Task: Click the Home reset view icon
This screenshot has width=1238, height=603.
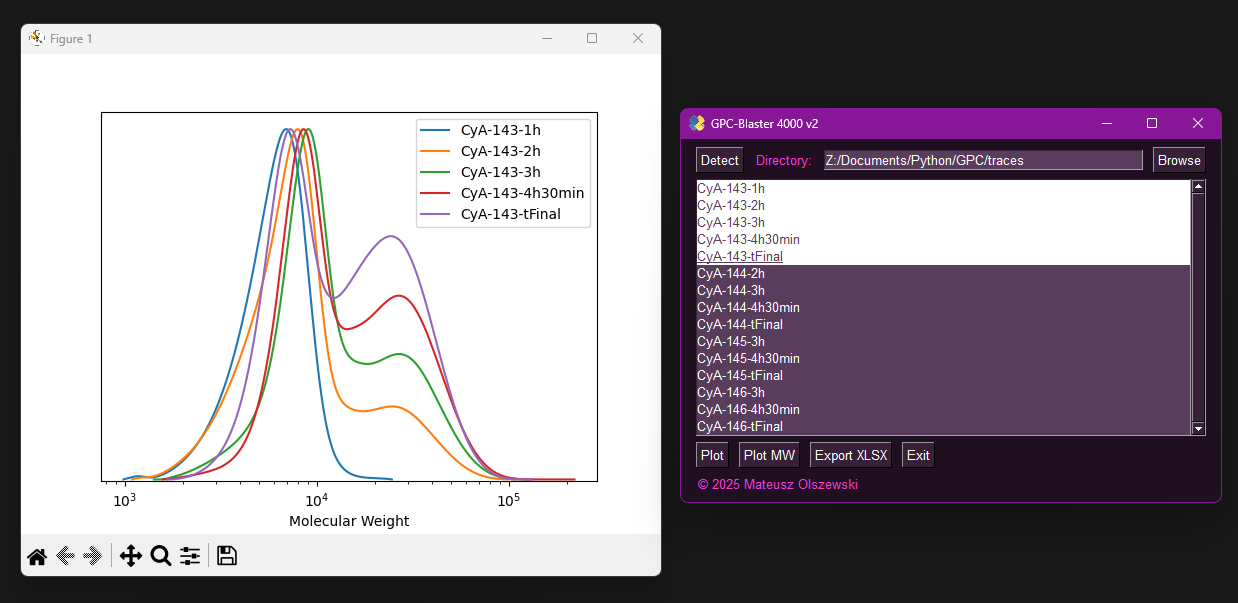Action: tap(37, 556)
